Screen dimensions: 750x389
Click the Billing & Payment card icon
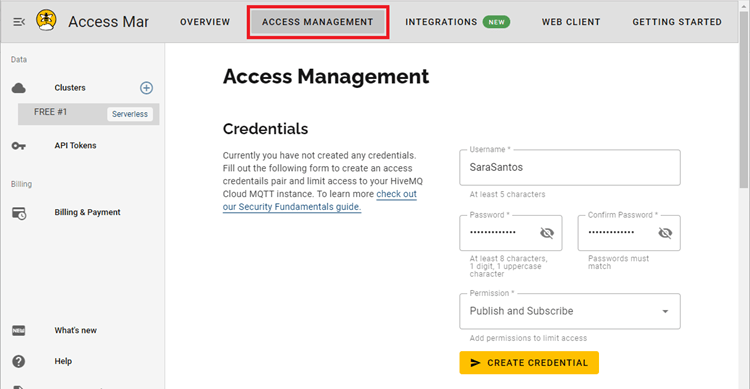tap(19, 213)
